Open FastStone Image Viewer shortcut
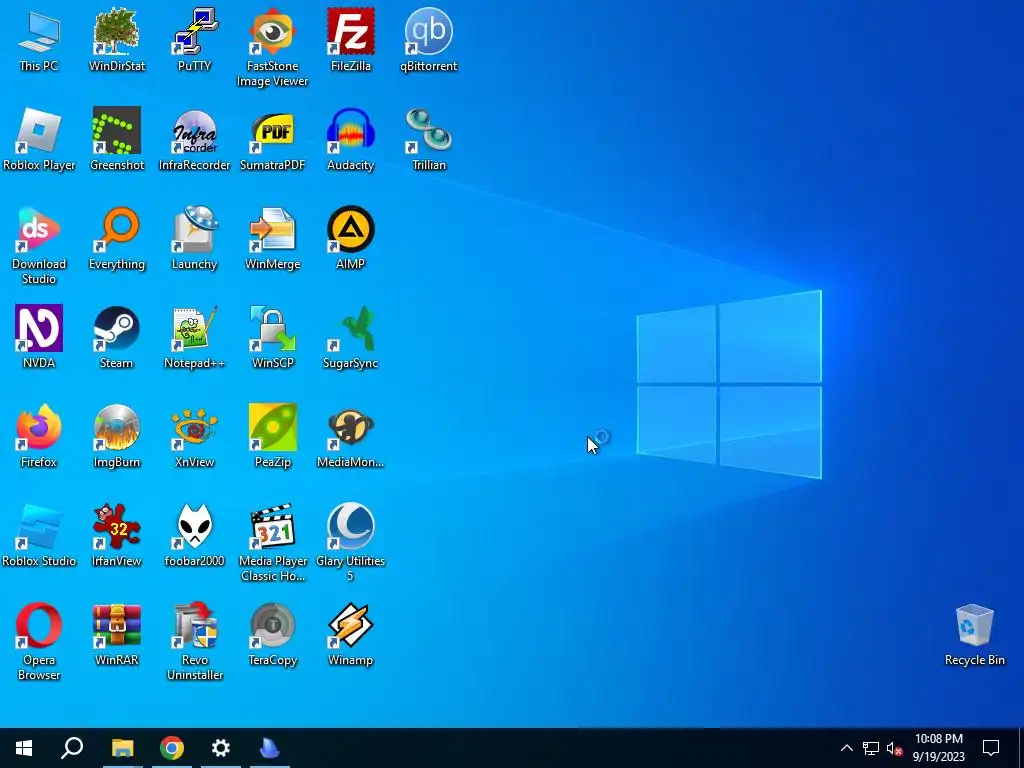 pyautogui.click(x=272, y=47)
